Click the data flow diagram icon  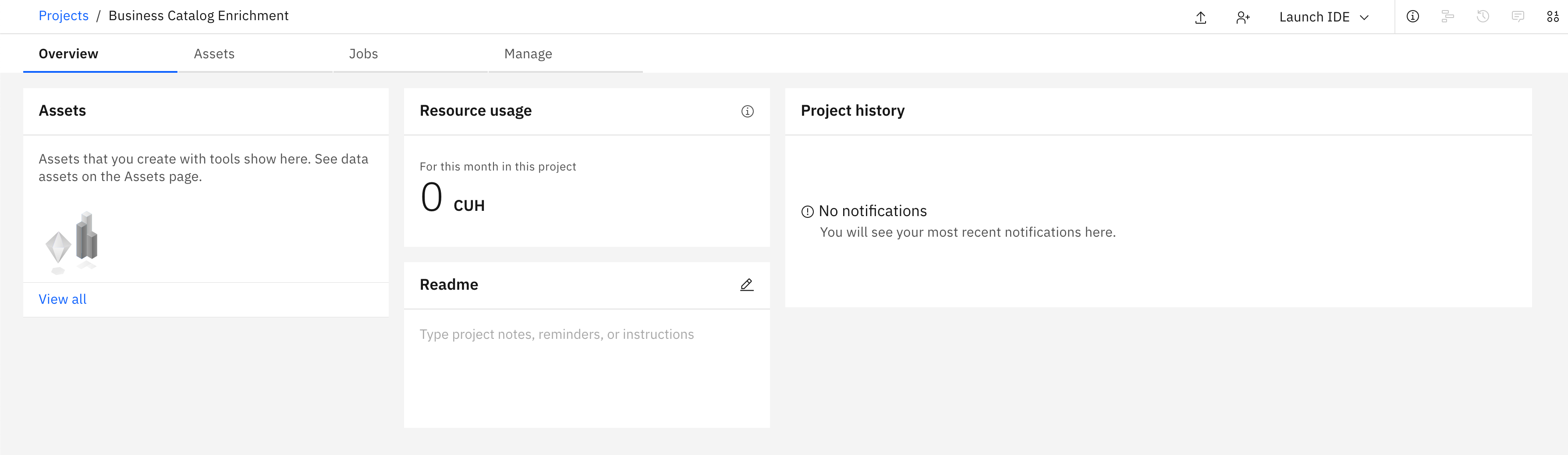pyautogui.click(x=1447, y=17)
